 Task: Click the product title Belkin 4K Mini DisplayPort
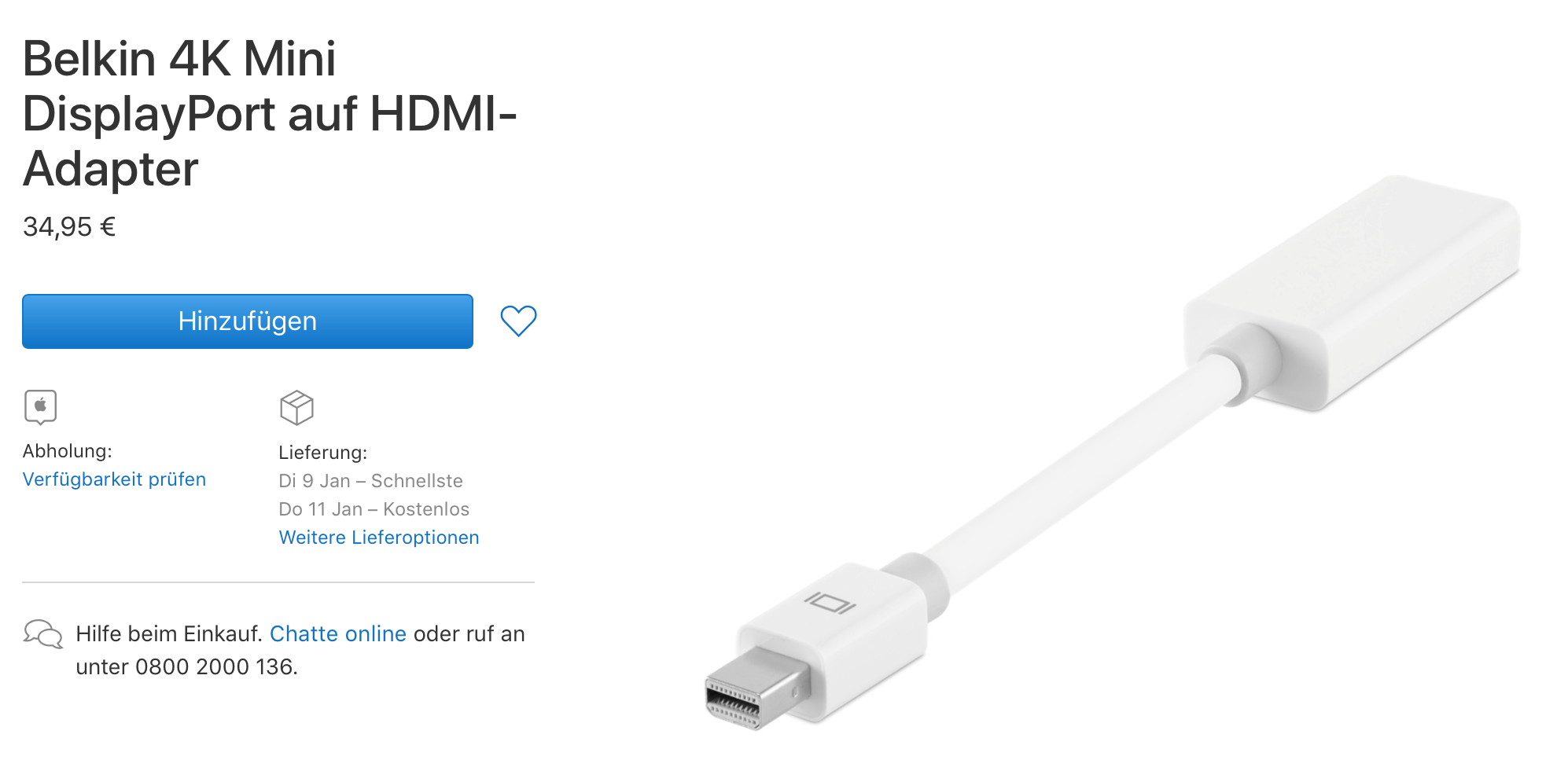coord(270,113)
